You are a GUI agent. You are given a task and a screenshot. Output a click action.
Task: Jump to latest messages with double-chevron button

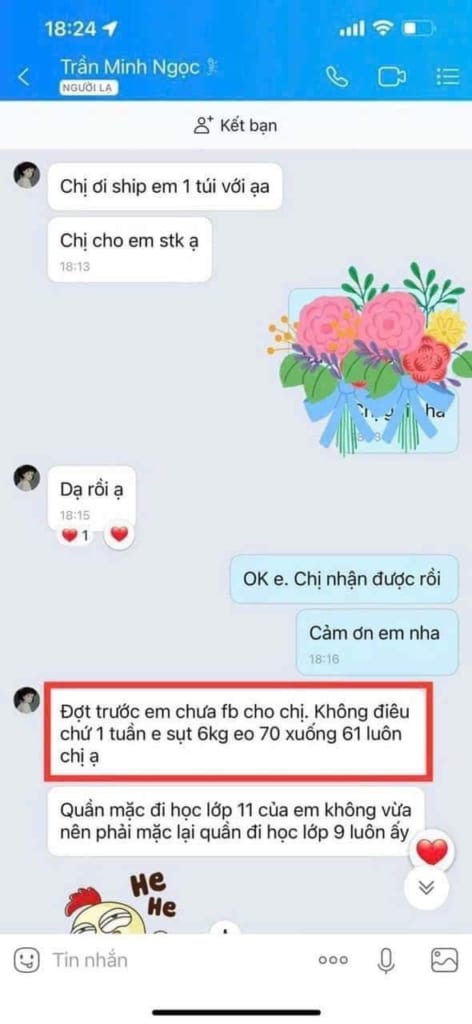[x=427, y=885]
